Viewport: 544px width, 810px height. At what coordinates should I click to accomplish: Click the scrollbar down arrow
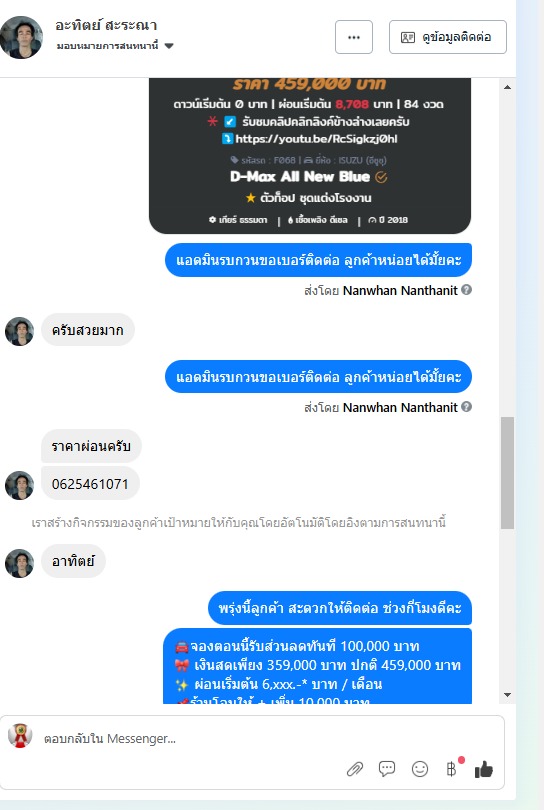(507, 695)
